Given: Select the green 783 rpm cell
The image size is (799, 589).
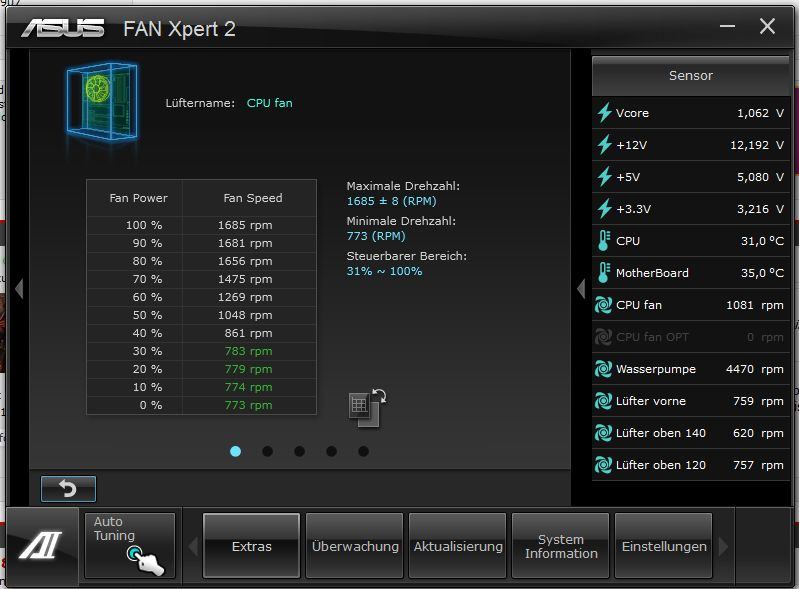Looking at the screenshot, I should [248, 351].
